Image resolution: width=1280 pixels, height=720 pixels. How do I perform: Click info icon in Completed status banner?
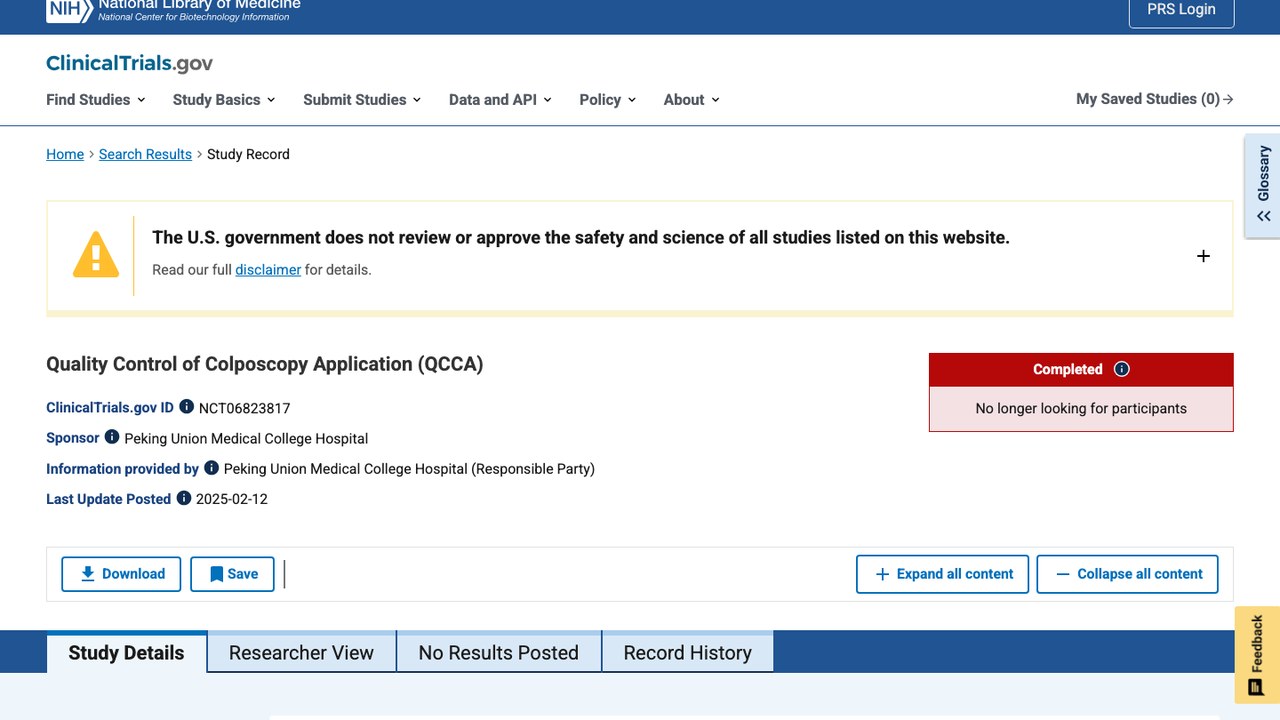coord(1122,369)
